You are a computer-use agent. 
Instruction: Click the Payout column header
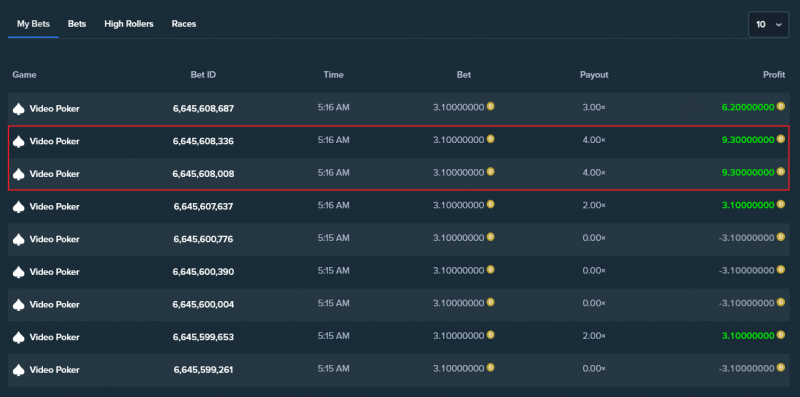point(594,75)
